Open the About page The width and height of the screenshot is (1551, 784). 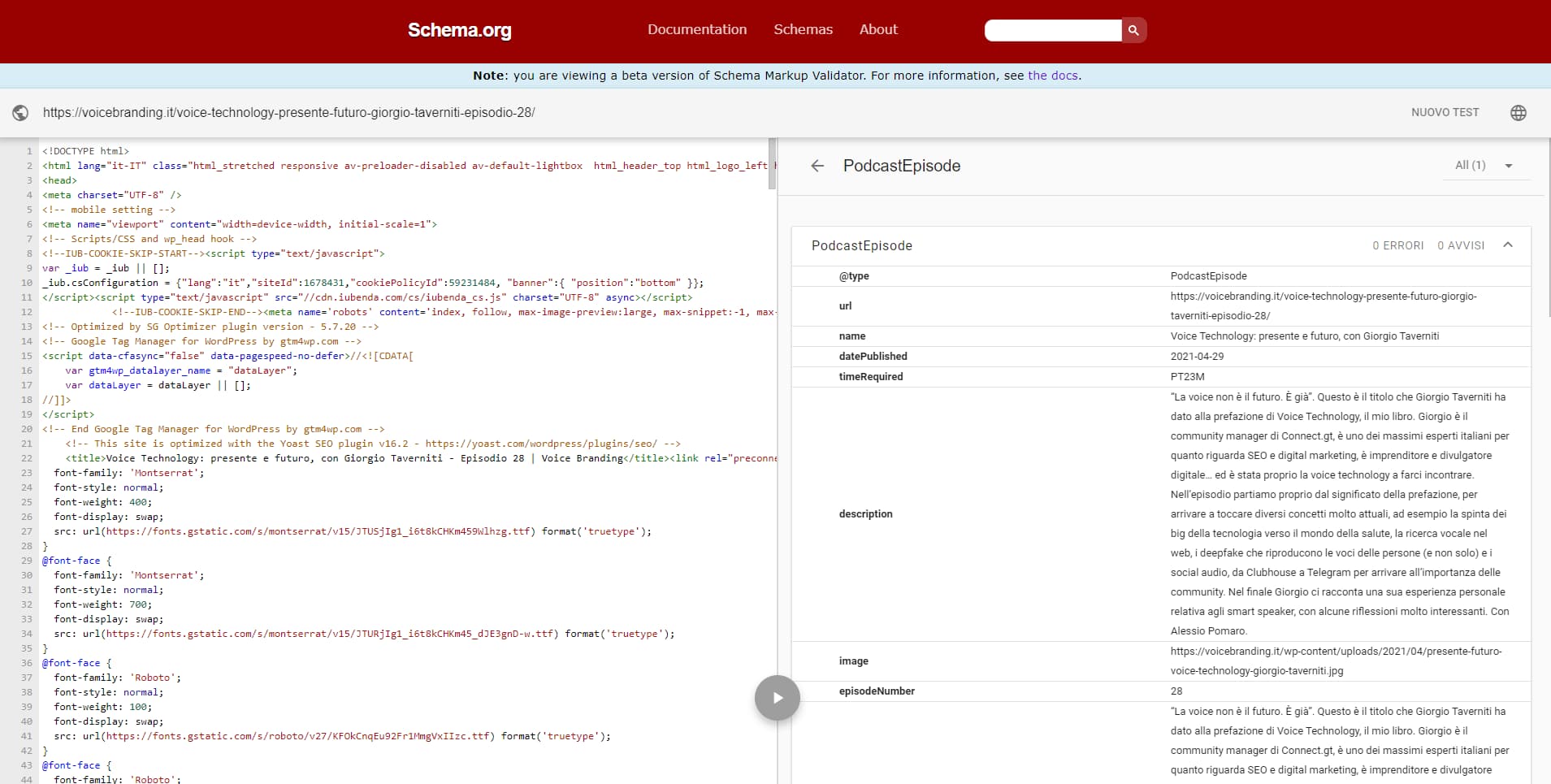pos(878,29)
